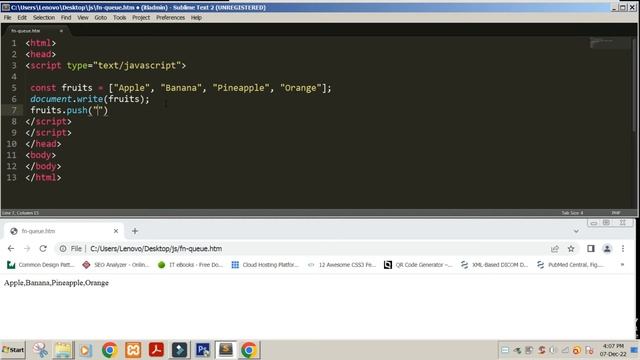Open XML-Based DICOM bookmark
This screenshot has width=640, height=360.
pyautogui.click(x=494, y=264)
